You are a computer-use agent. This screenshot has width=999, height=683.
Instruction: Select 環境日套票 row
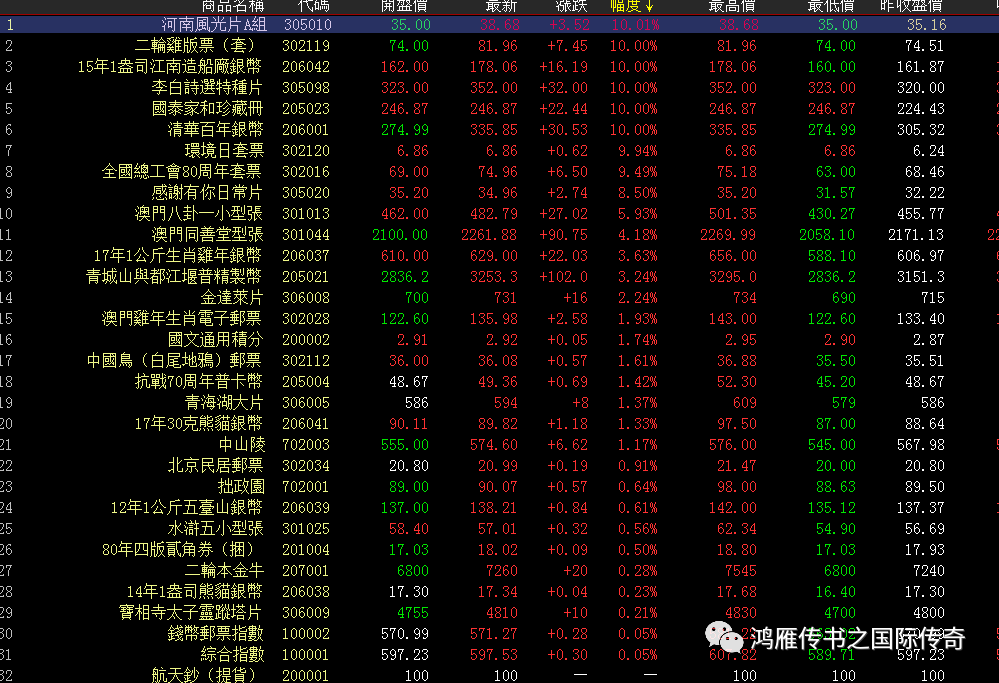click(224, 151)
